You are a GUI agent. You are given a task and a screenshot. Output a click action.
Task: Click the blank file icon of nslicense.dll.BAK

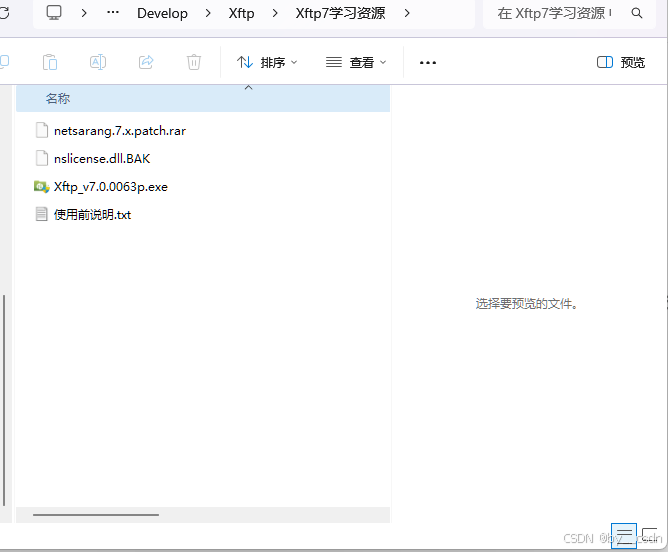tap(41, 158)
